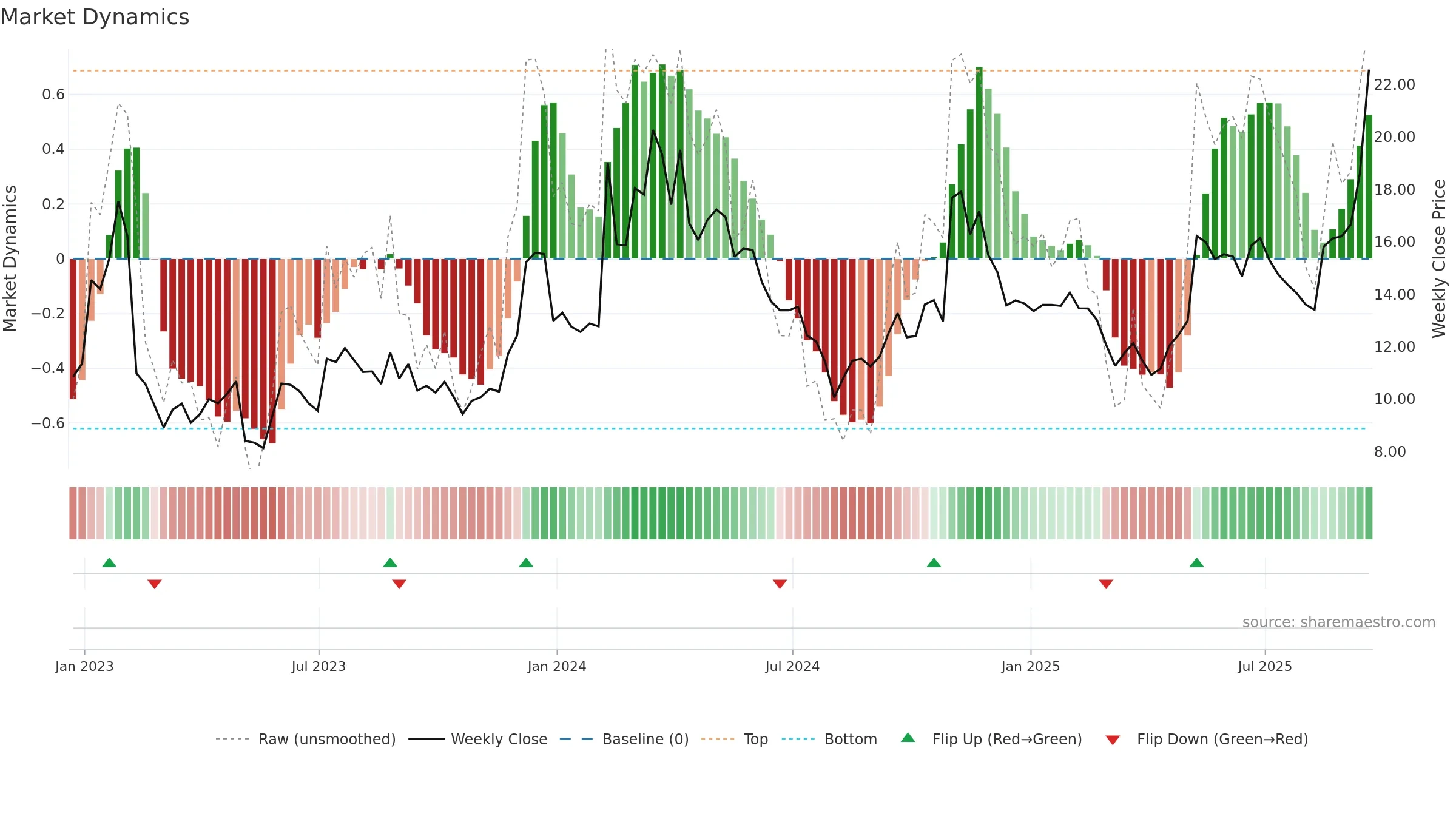Click the green Flip Up legend triangle icon
The image size is (1456, 819).
(x=908, y=738)
